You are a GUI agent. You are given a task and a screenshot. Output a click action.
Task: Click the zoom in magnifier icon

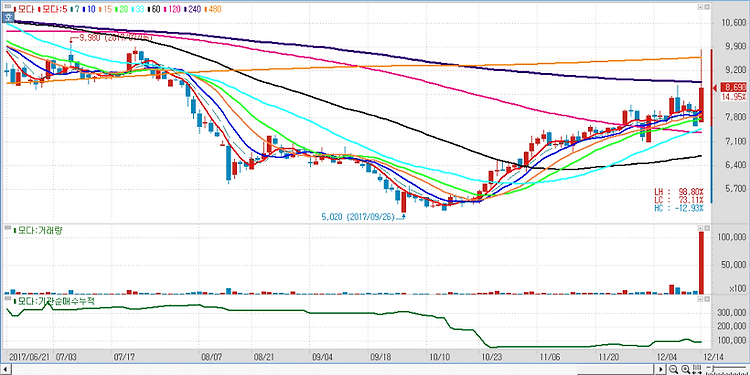click(686, 369)
